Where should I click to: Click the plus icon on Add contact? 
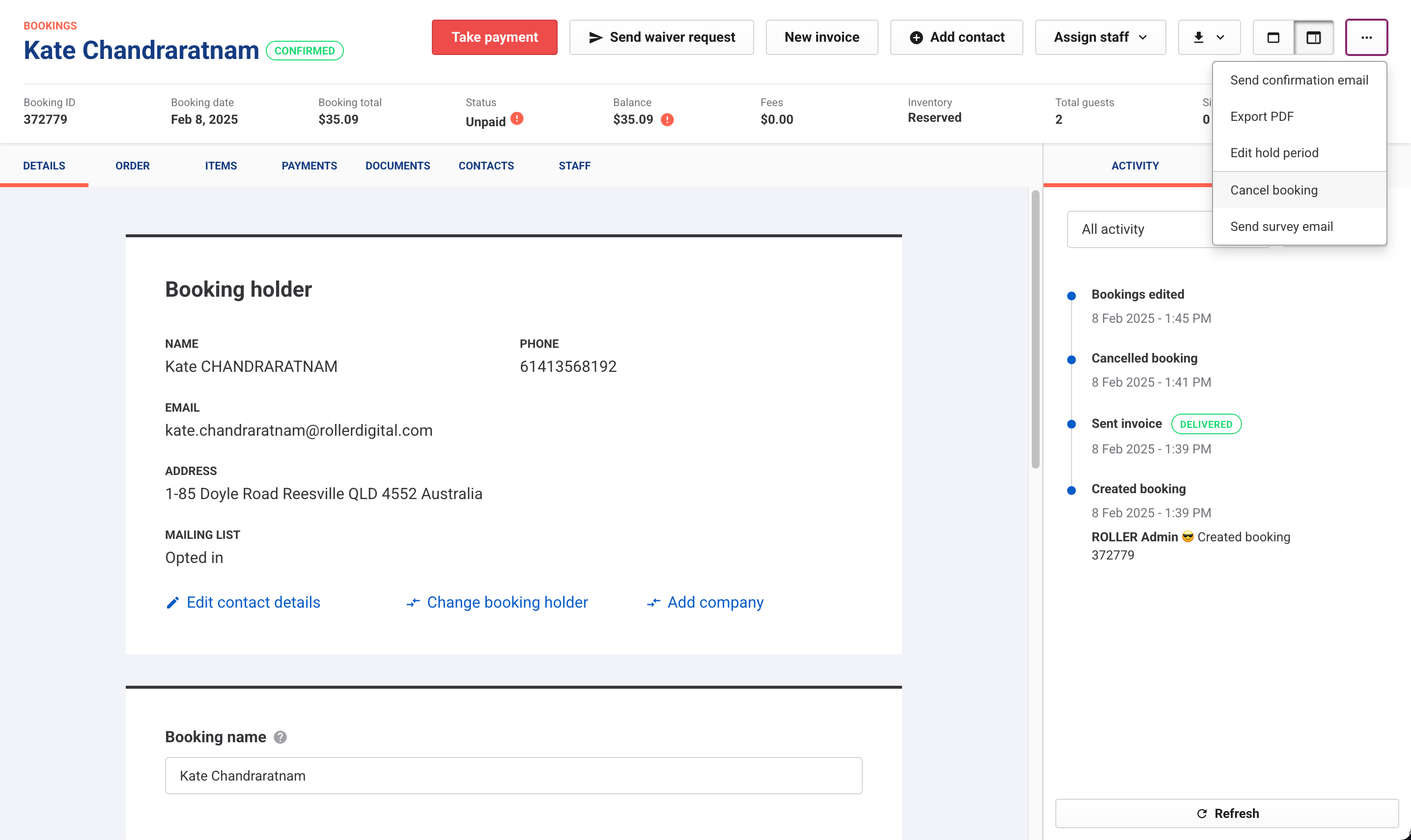pos(916,37)
